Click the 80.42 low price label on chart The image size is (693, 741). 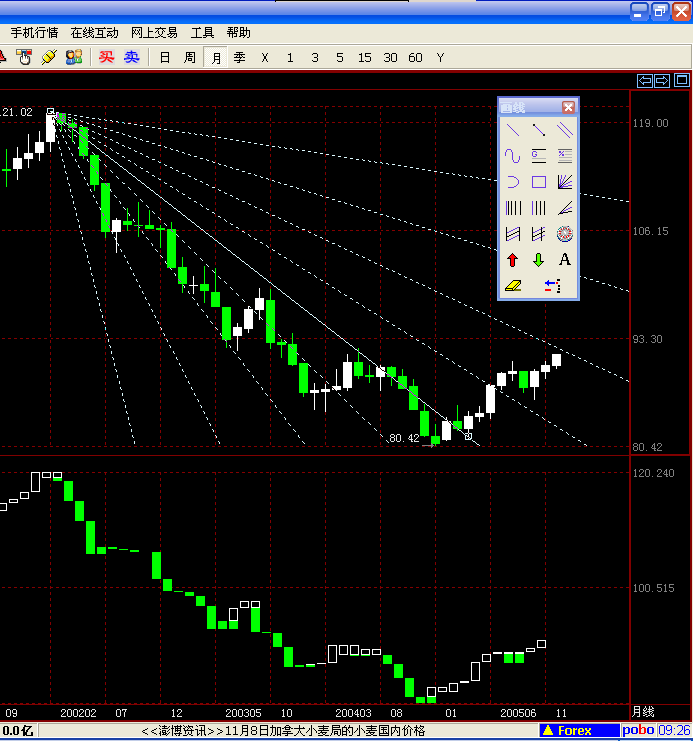[404, 438]
